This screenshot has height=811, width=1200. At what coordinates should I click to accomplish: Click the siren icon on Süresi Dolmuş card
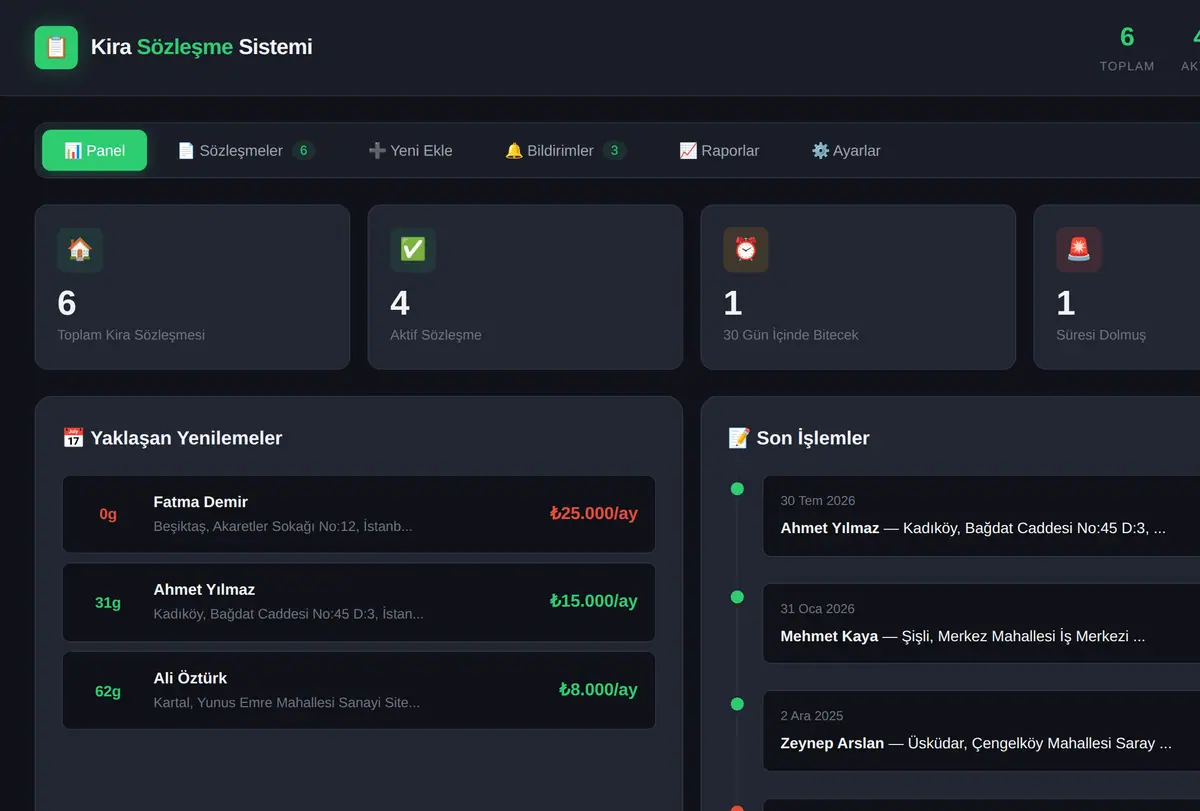click(1079, 250)
